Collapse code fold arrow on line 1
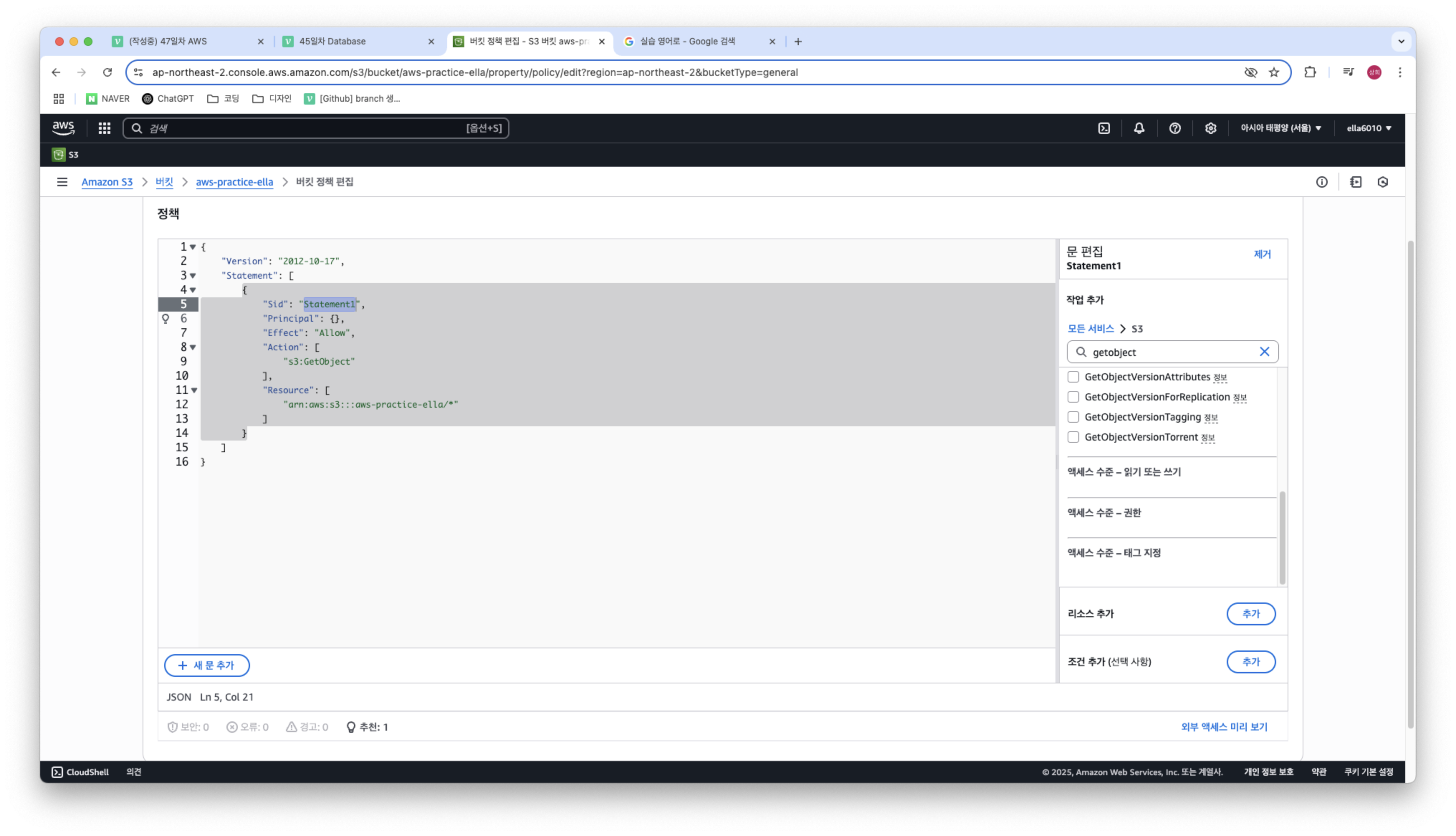 [x=193, y=247]
